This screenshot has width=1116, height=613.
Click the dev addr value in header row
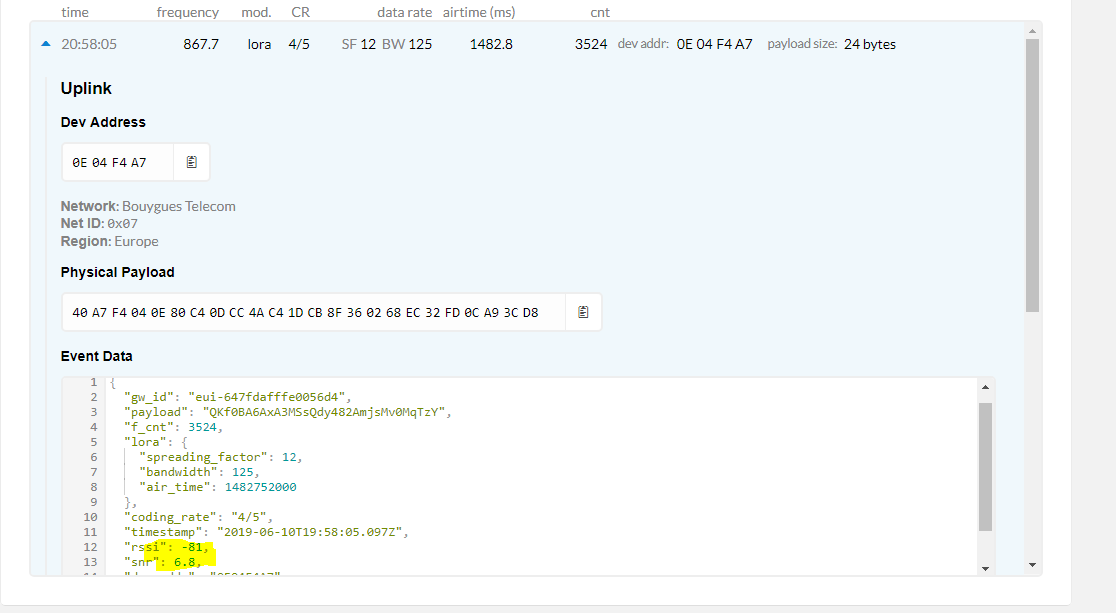point(715,44)
